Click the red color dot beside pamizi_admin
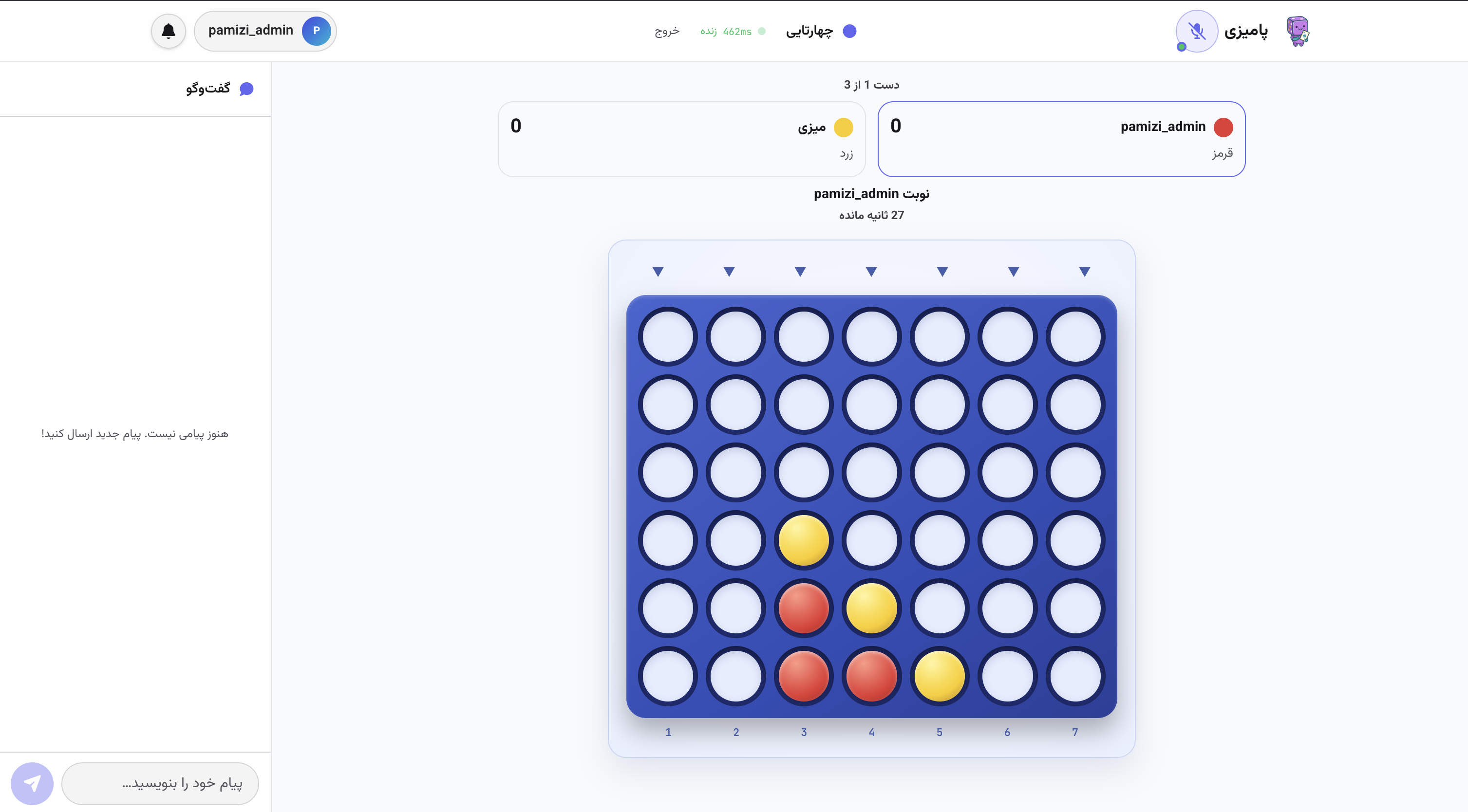Viewport: 1468px width, 812px height. click(x=1223, y=127)
